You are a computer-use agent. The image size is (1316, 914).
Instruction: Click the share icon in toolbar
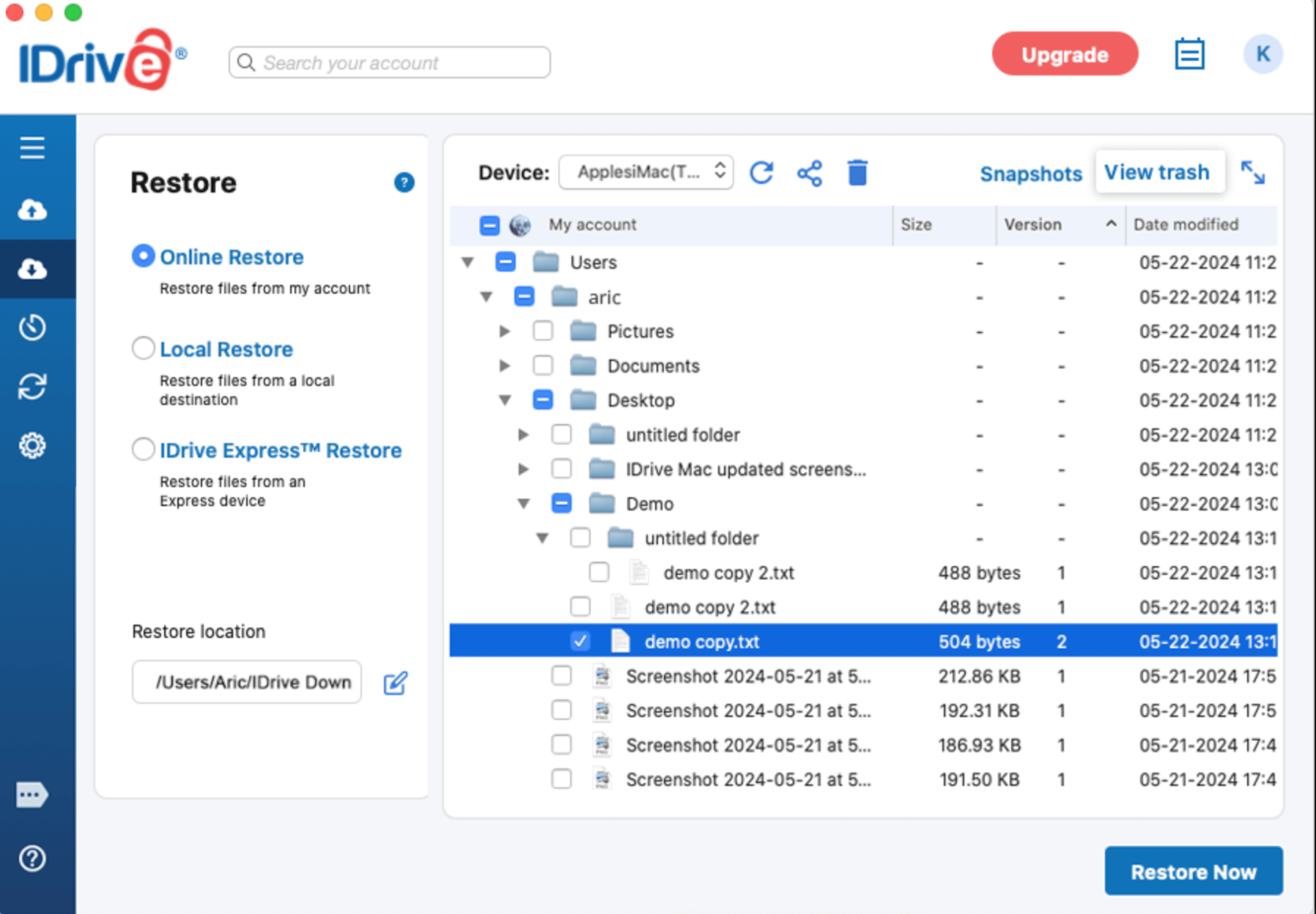pyautogui.click(x=810, y=173)
